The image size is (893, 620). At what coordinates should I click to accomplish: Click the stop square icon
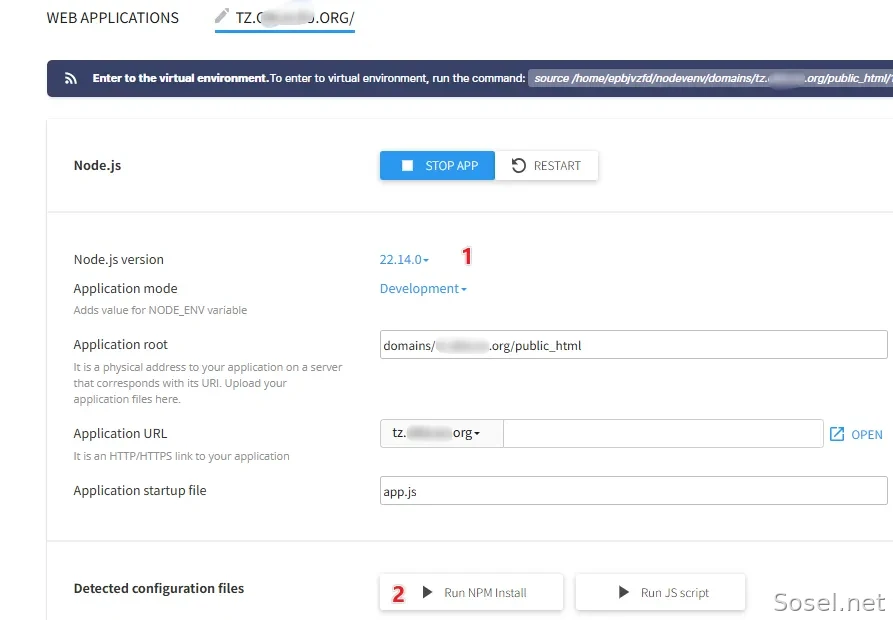tap(407, 166)
